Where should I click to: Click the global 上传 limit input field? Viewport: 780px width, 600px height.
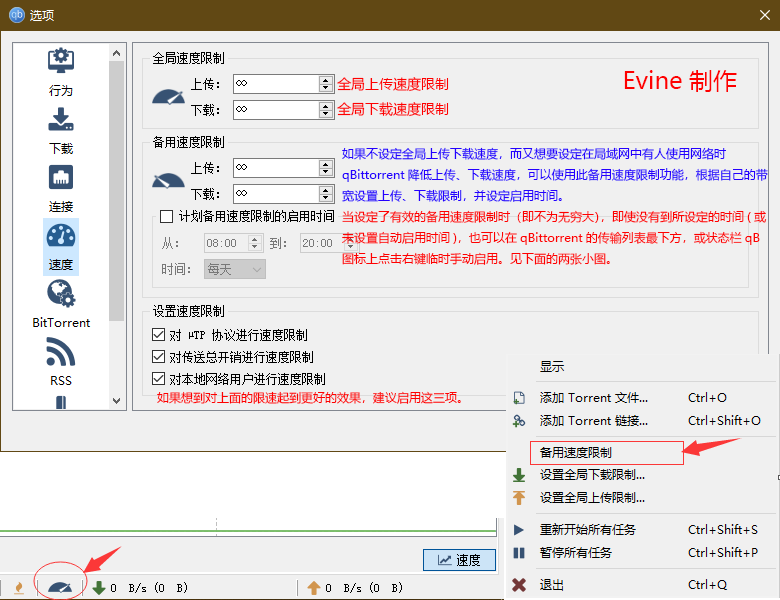point(276,84)
